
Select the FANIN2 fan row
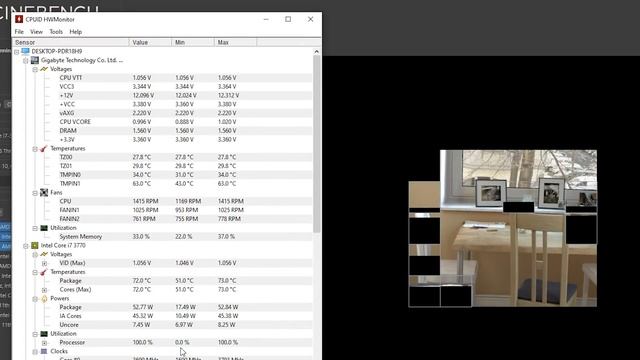pyautogui.click(x=162, y=219)
